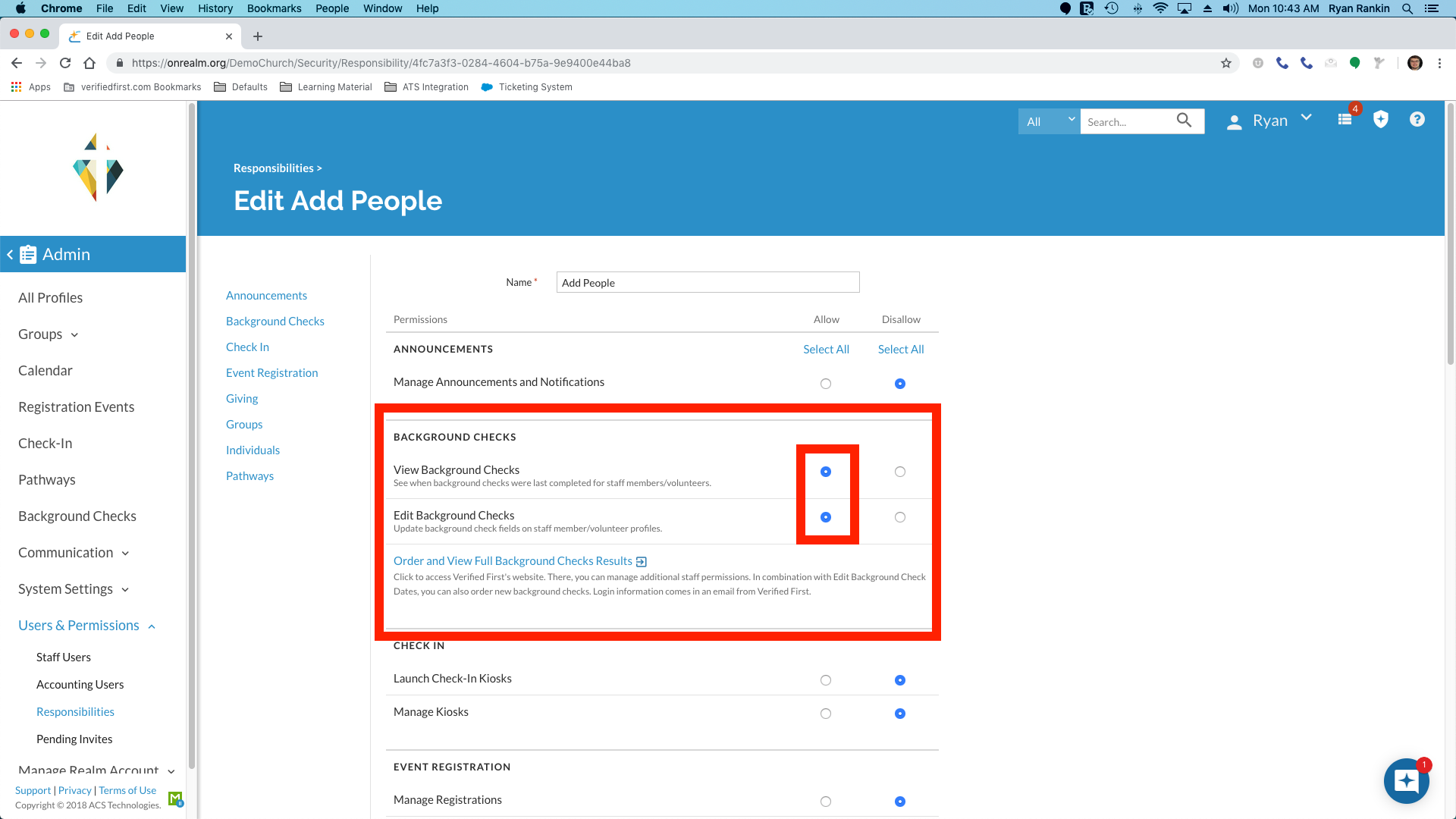Click the help question mark icon
This screenshot has height=819, width=1456.
click(x=1417, y=120)
